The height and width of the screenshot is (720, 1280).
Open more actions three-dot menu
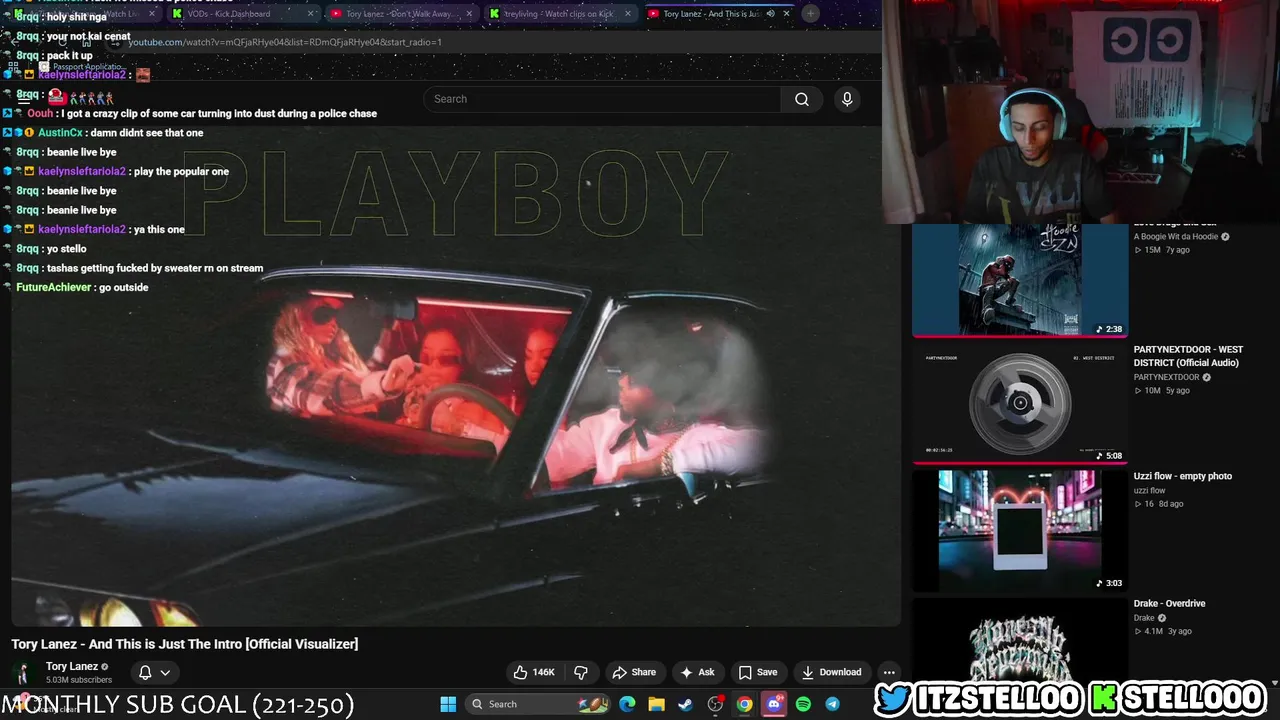click(x=889, y=672)
